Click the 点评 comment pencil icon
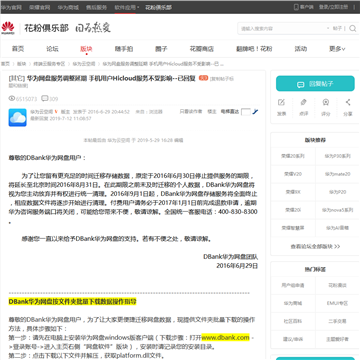This screenshot has height=360, width=360. [x=303, y=102]
